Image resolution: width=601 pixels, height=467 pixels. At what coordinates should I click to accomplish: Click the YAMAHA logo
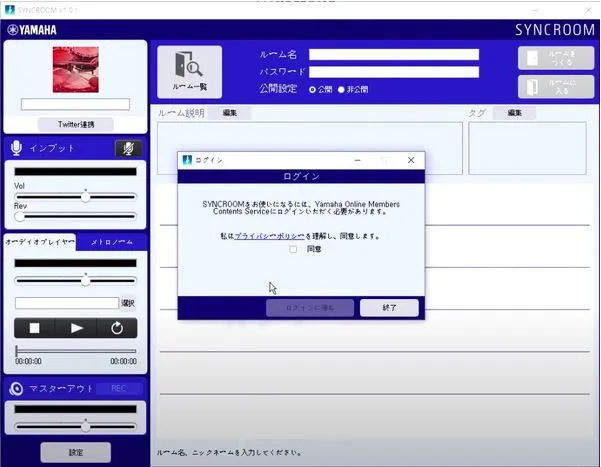pyautogui.click(x=32, y=30)
